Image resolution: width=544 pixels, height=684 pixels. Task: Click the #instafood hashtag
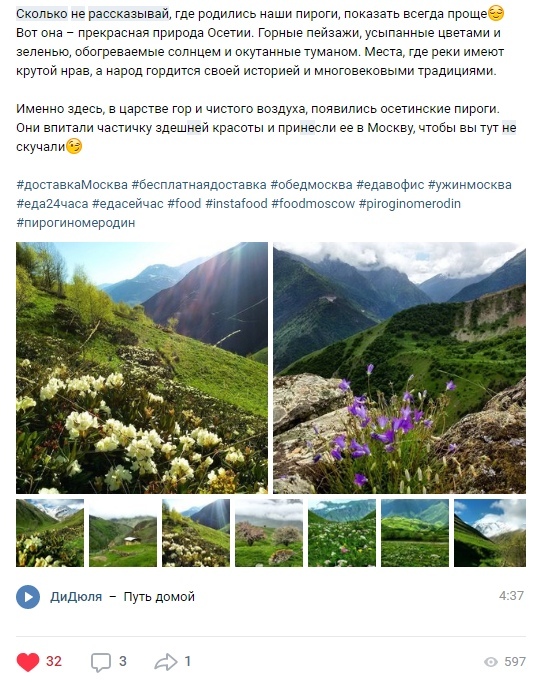[236, 204]
